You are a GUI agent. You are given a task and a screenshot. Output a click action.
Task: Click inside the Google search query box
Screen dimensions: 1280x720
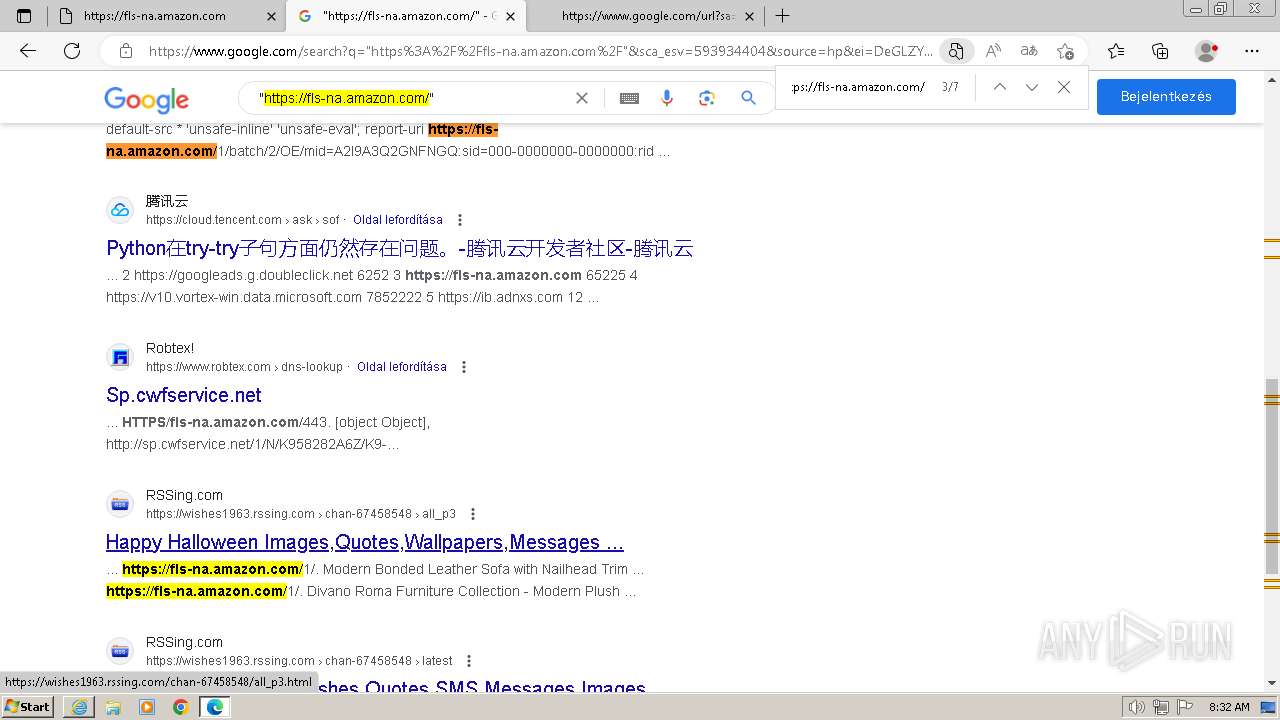click(x=410, y=98)
